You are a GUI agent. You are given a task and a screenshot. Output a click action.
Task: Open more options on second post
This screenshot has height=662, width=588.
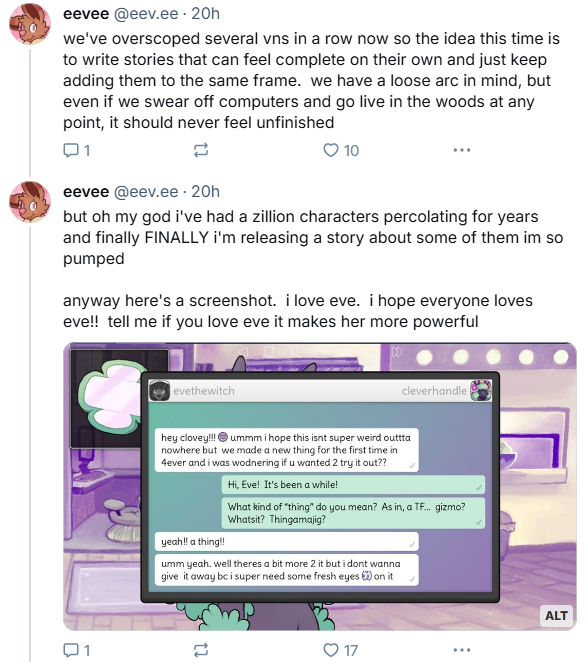462,650
